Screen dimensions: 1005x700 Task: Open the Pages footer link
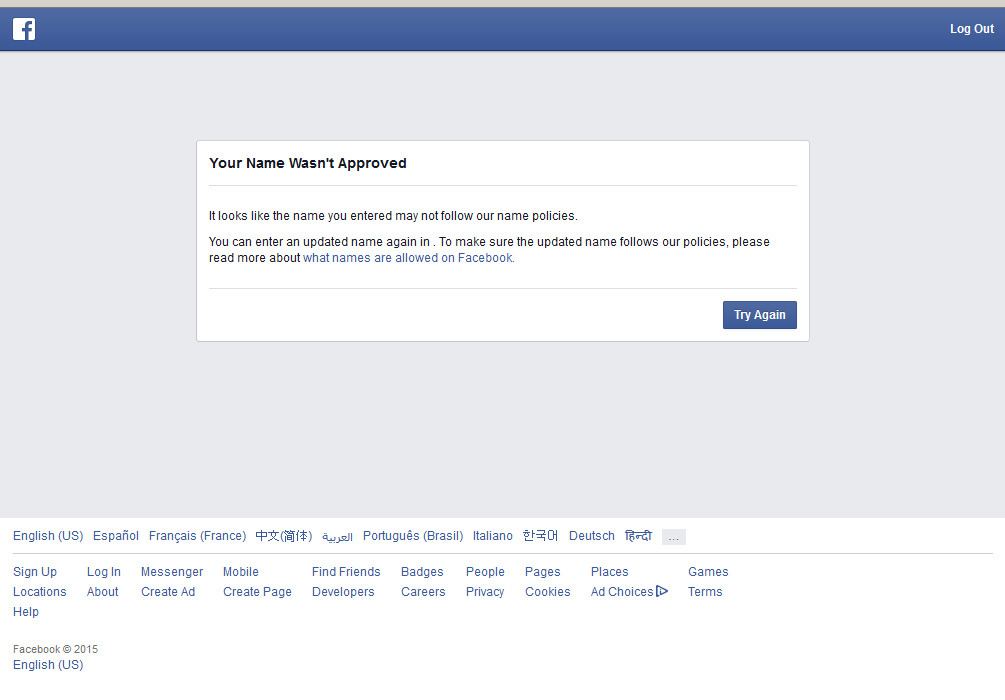[x=543, y=572]
